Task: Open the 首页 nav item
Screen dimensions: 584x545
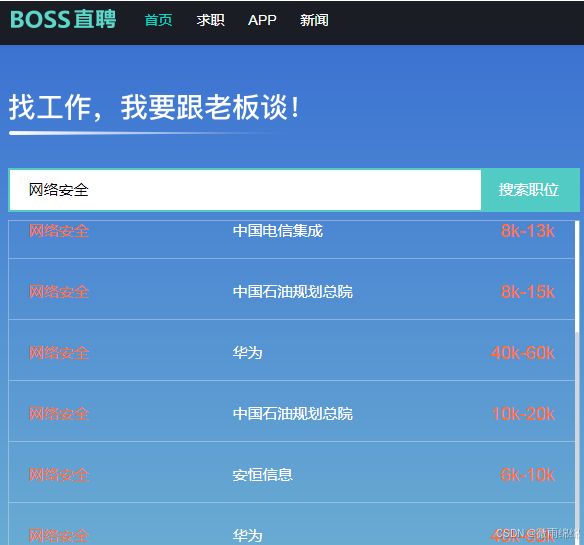Action: click(158, 20)
